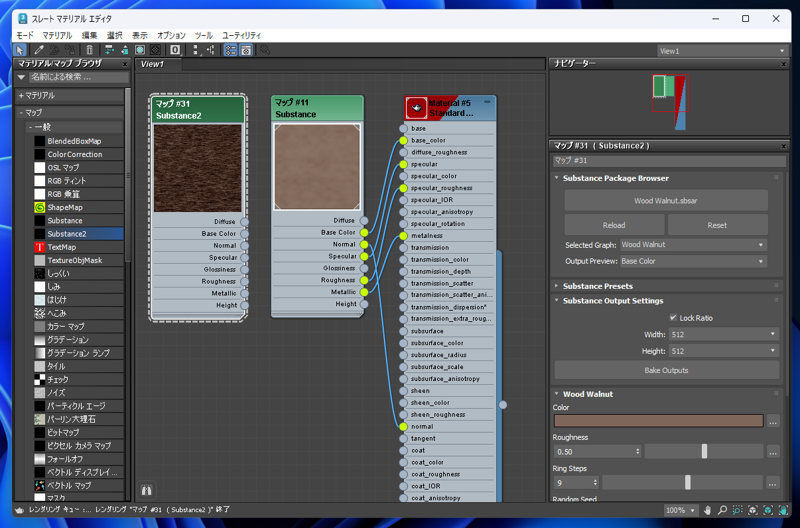Select the Pan tool hand icon
The image size is (800, 528).
pos(707,510)
